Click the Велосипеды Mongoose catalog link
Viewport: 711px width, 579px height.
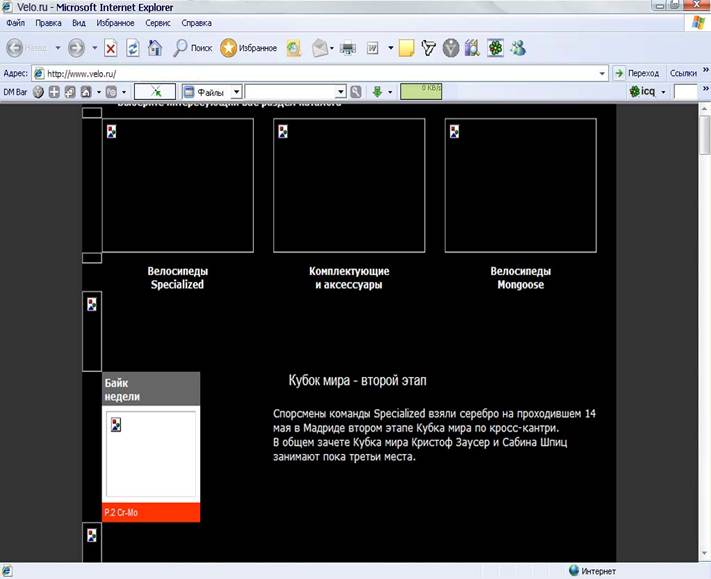[521, 278]
